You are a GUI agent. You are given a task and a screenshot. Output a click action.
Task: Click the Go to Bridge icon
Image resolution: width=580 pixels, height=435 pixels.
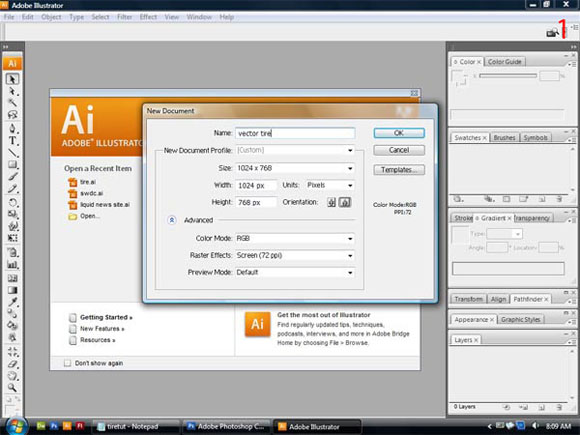[x=553, y=33]
